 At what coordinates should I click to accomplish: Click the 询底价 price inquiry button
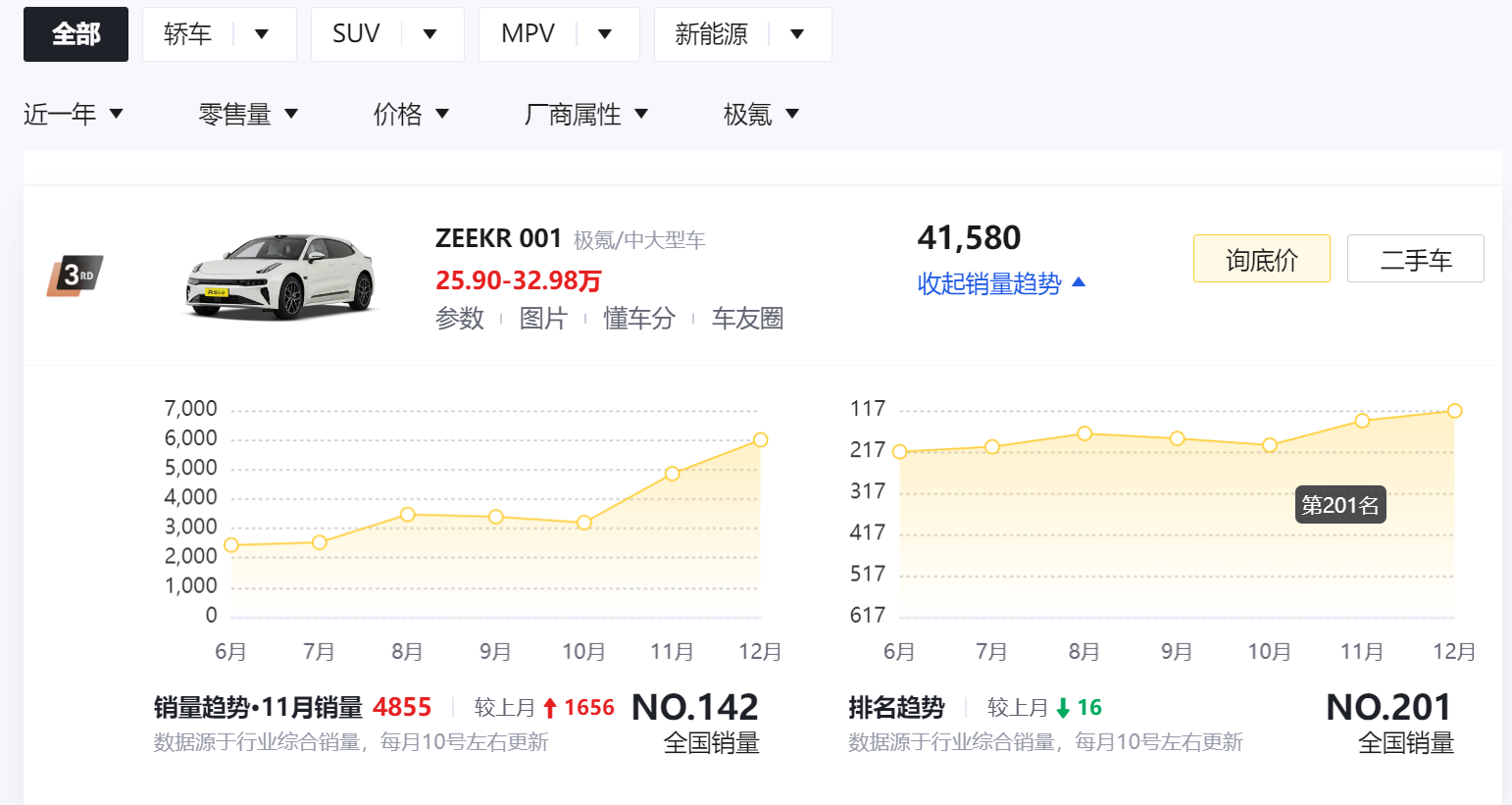tap(1262, 259)
